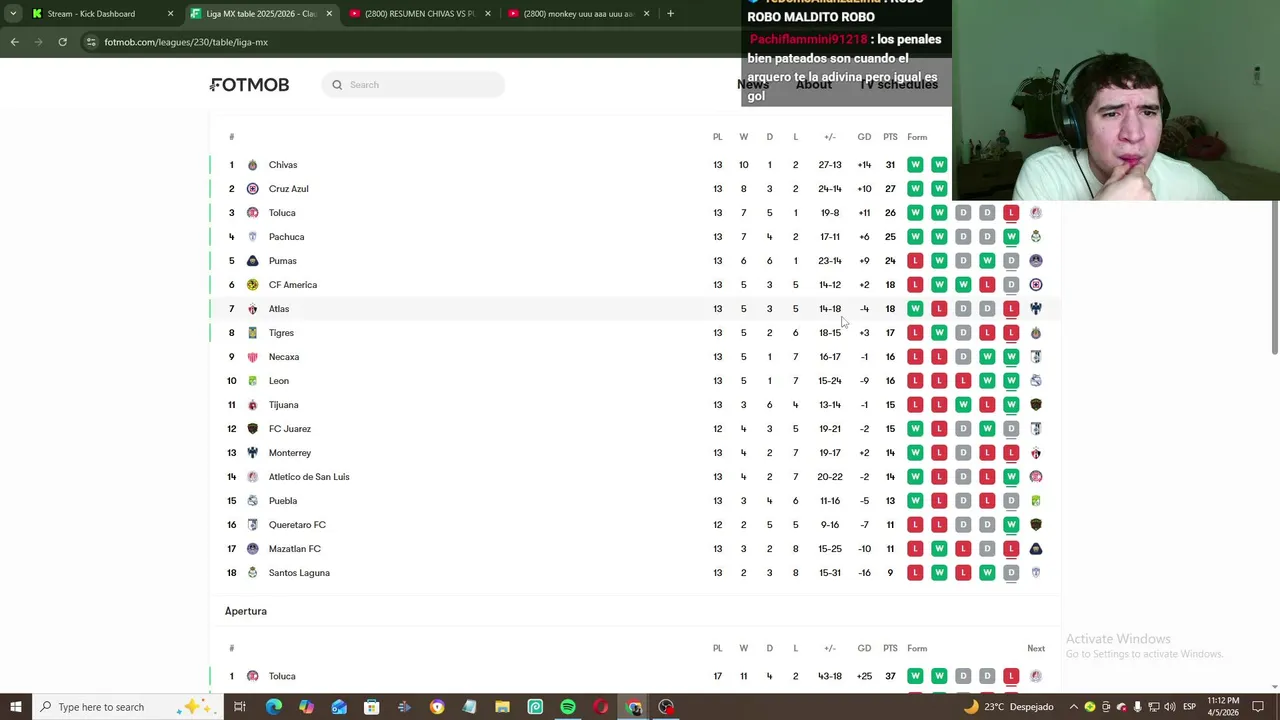This screenshot has height=720, width=1280.
Task: Open File Explorer from the taskbar
Action: pyautogui.click(x=502, y=707)
